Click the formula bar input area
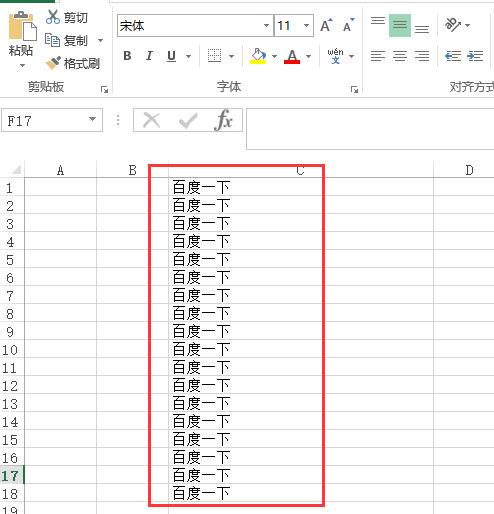The image size is (494, 514). coord(370,129)
